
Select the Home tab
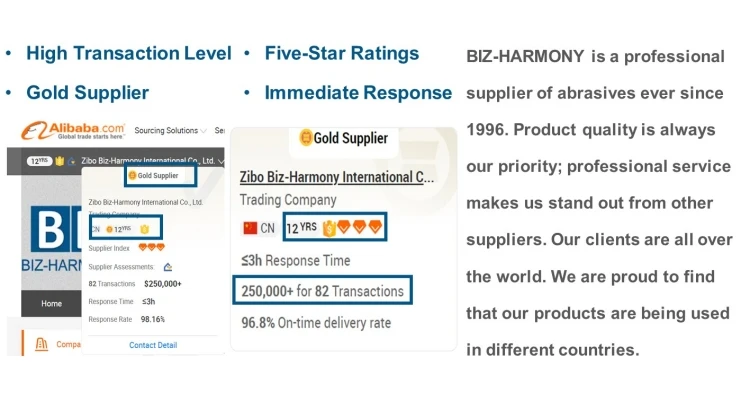(51, 304)
